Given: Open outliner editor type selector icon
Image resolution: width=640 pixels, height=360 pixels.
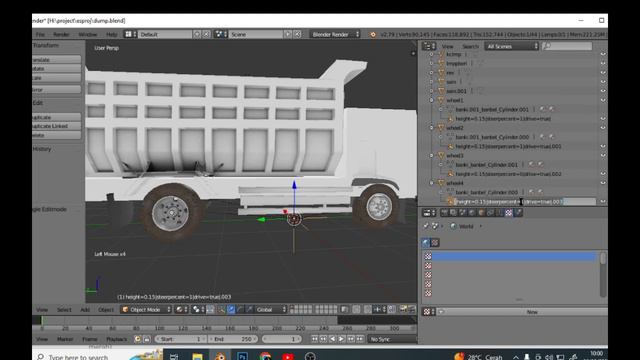Looking at the screenshot, I should [429, 46].
